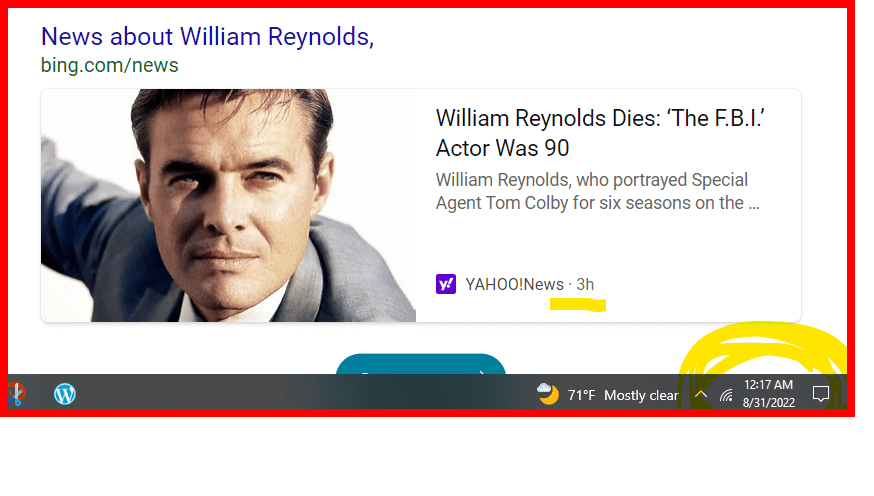Open the "News about William Reynolds," link
Viewport: 874px width, 496px height.
(207, 37)
